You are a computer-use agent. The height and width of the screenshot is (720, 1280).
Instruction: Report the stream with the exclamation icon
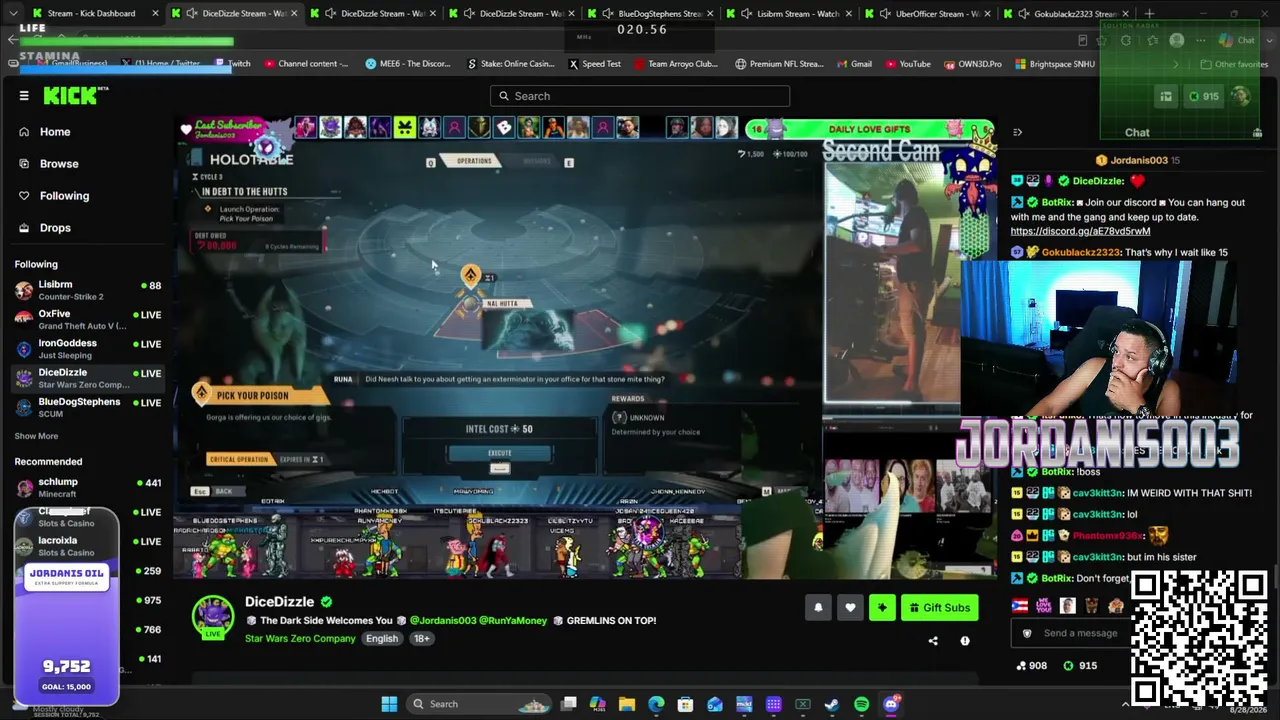click(965, 641)
